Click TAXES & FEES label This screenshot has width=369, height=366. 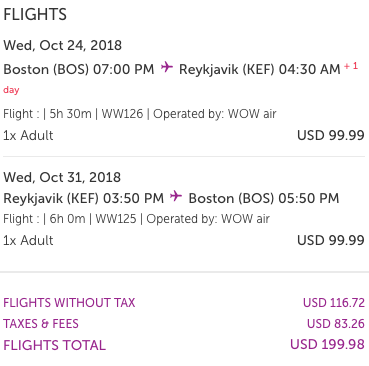point(41,324)
